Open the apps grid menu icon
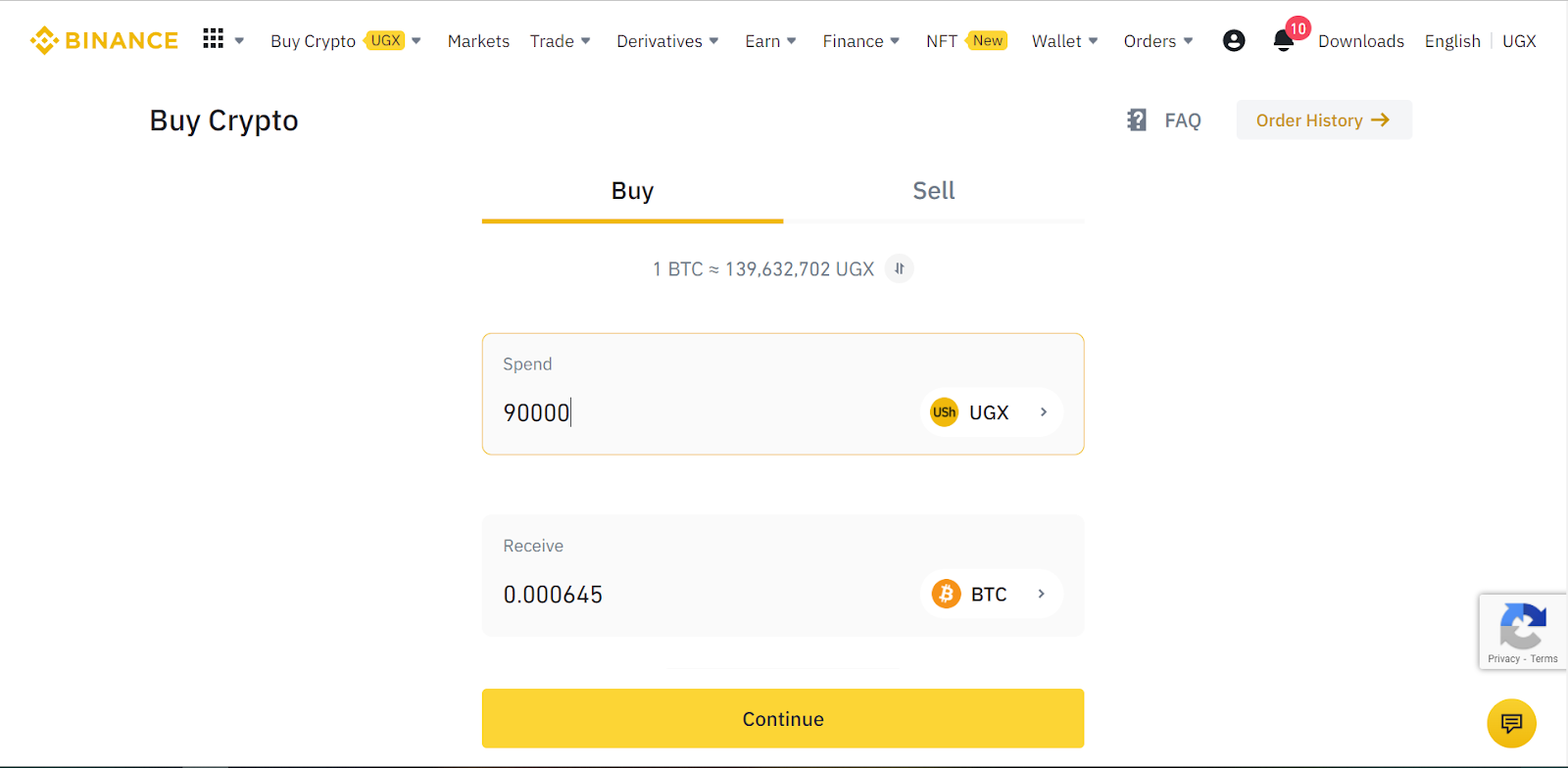Screen dimensions: 1568x768 point(213,38)
